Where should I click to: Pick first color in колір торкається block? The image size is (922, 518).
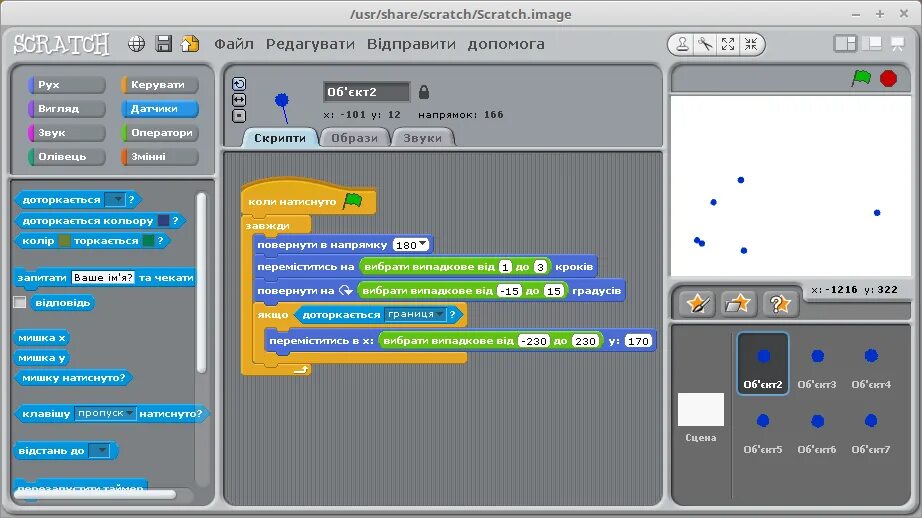(64, 240)
